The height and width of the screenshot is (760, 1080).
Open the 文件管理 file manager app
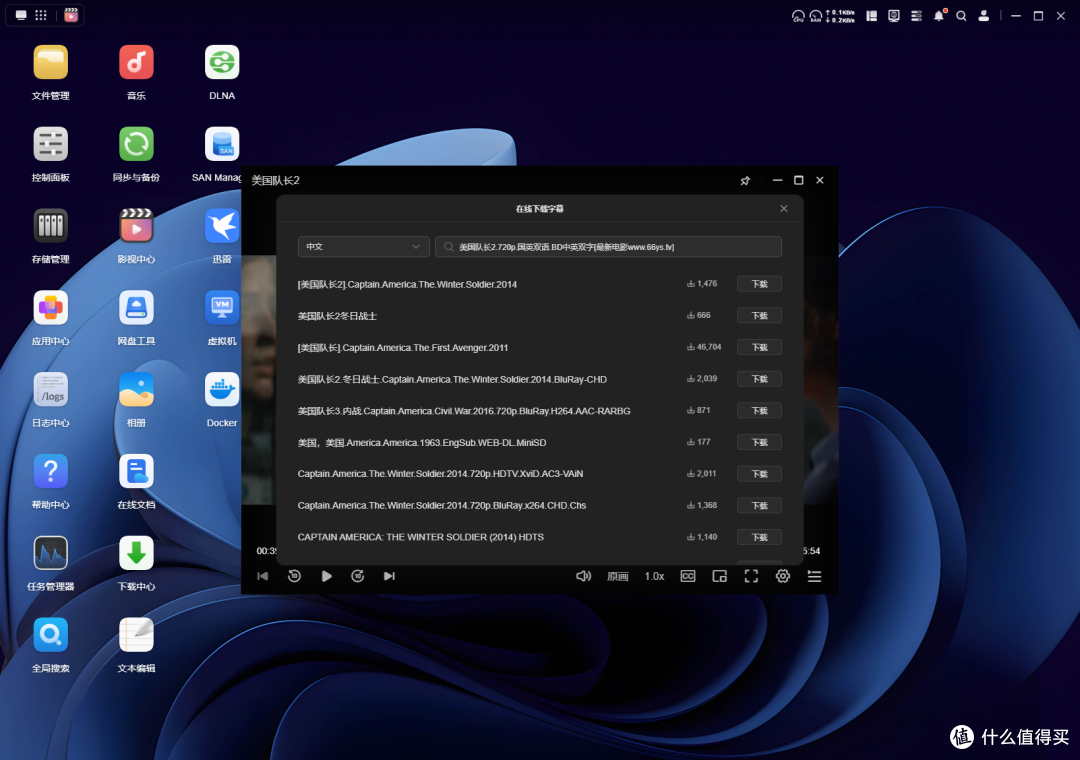pyautogui.click(x=50, y=63)
